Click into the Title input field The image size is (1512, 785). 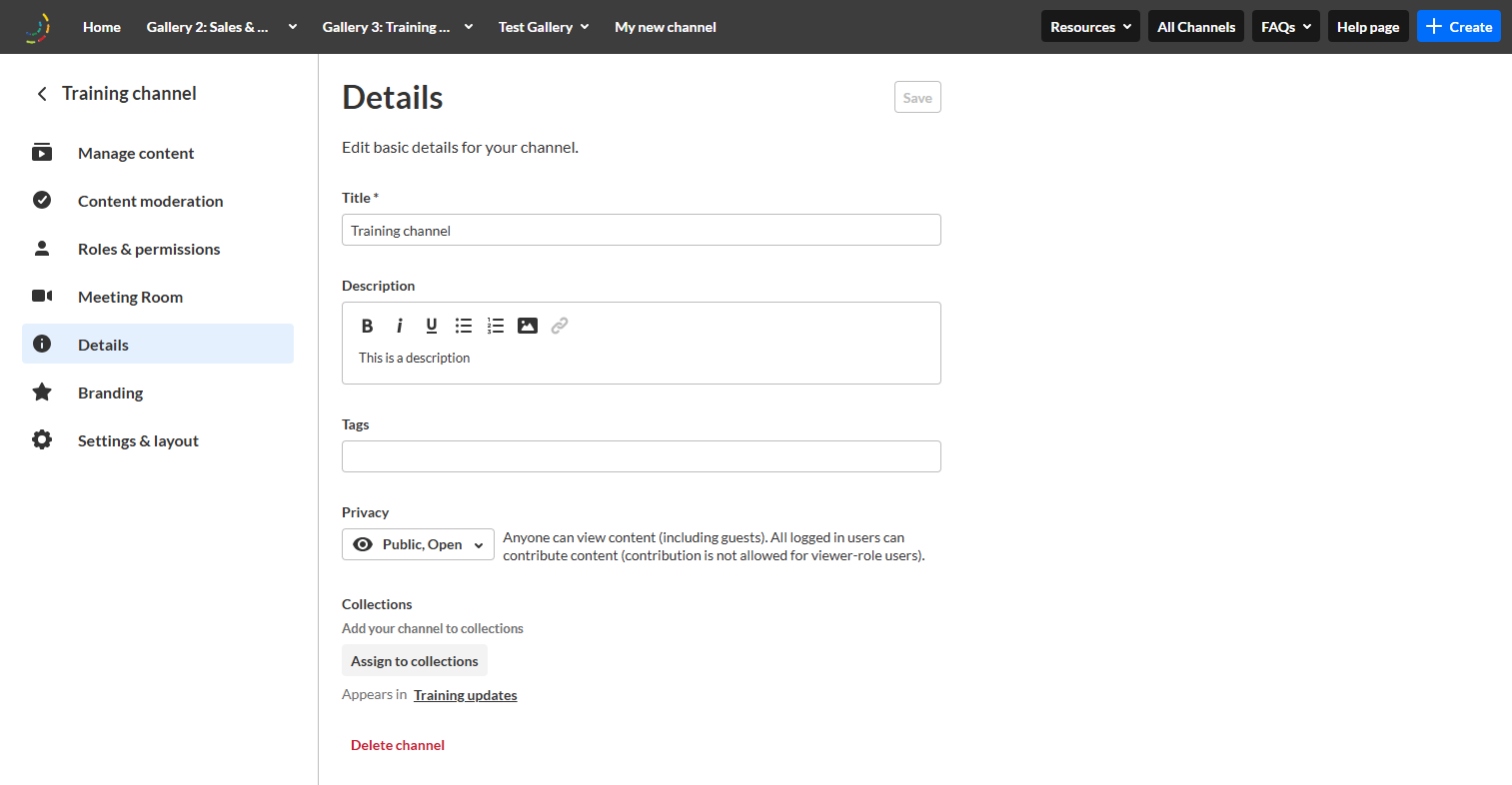tap(642, 230)
